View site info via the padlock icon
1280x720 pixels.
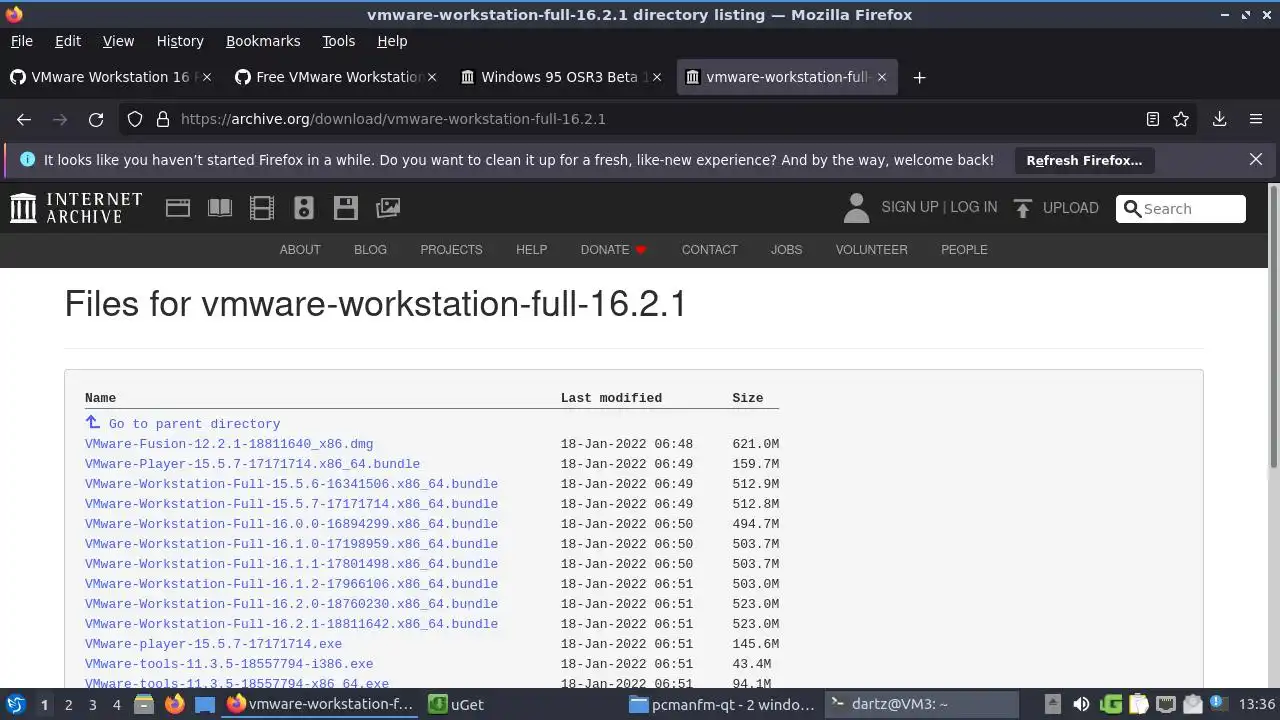163,119
